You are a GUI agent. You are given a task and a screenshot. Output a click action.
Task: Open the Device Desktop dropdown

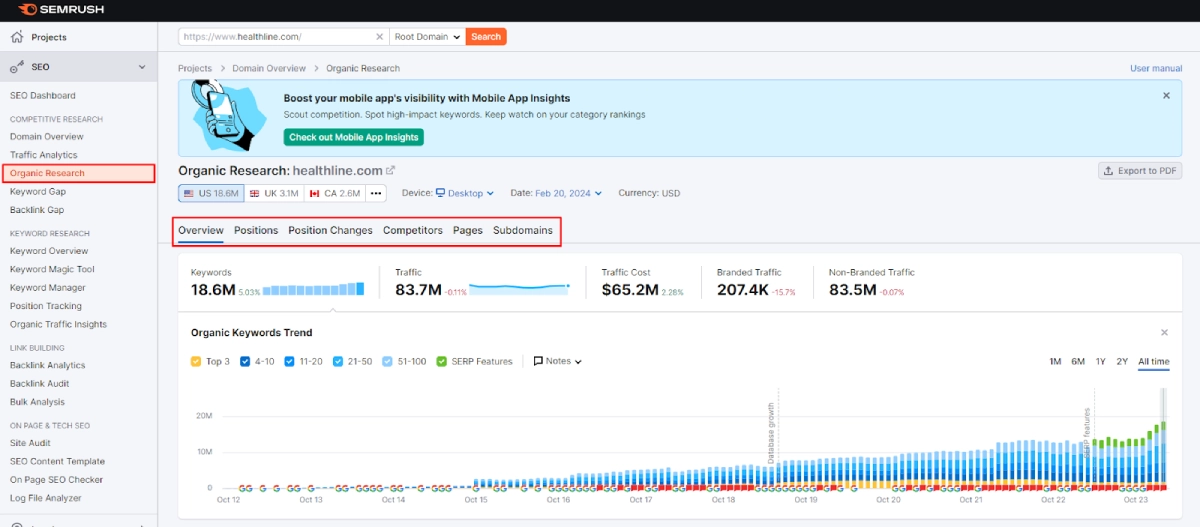point(465,193)
